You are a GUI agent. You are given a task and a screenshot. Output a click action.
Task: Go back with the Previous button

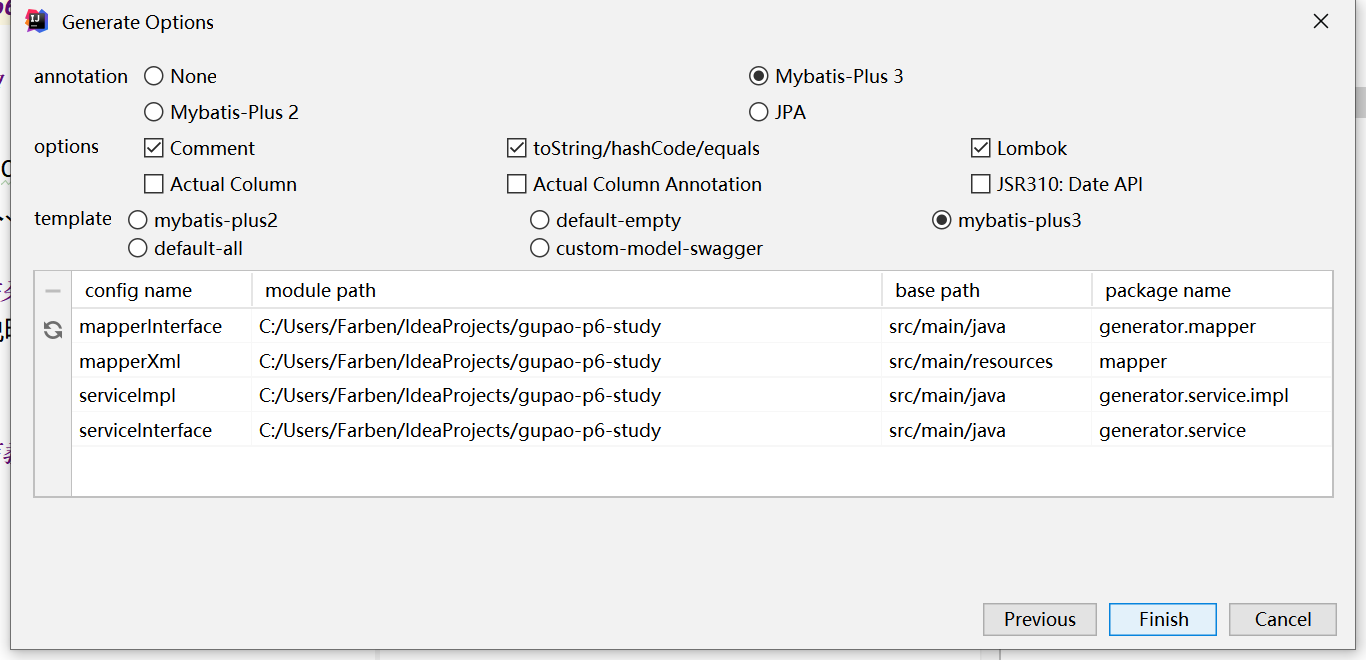pos(1040,620)
